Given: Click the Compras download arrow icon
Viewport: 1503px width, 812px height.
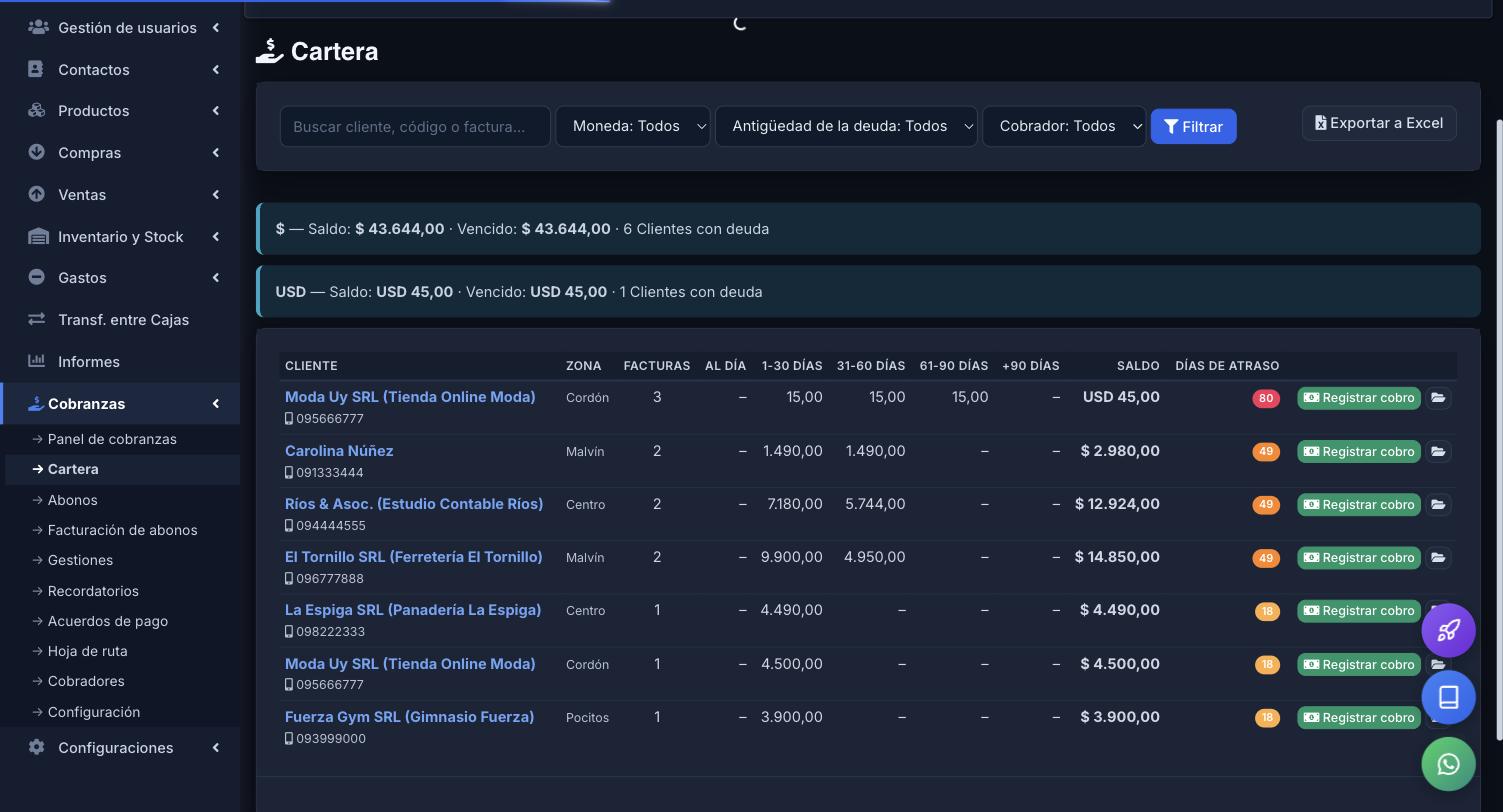Looking at the screenshot, I should click(x=36, y=152).
